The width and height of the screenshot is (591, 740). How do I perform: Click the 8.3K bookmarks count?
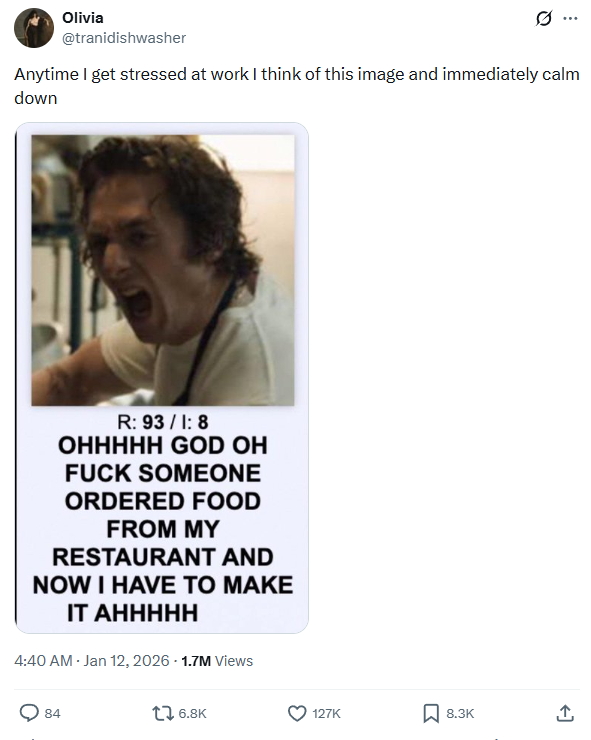click(460, 714)
